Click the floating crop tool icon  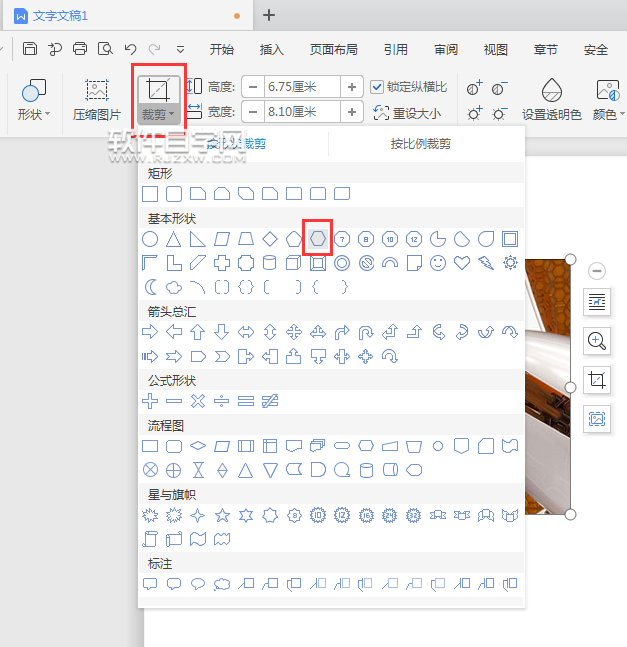pos(597,380)
